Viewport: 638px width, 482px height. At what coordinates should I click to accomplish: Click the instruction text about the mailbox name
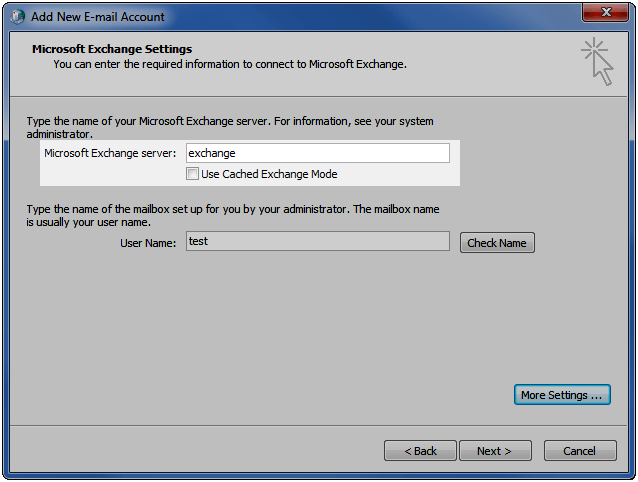pos(233,216)
